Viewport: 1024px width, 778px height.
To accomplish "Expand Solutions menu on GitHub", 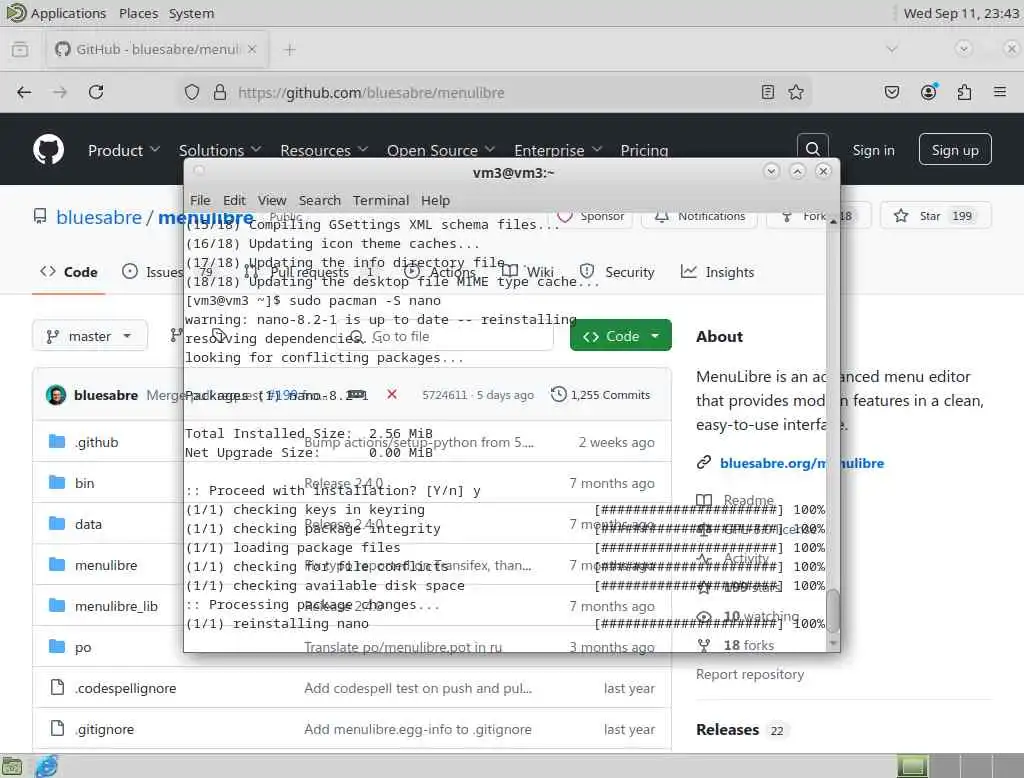I will tap(219, 150).
